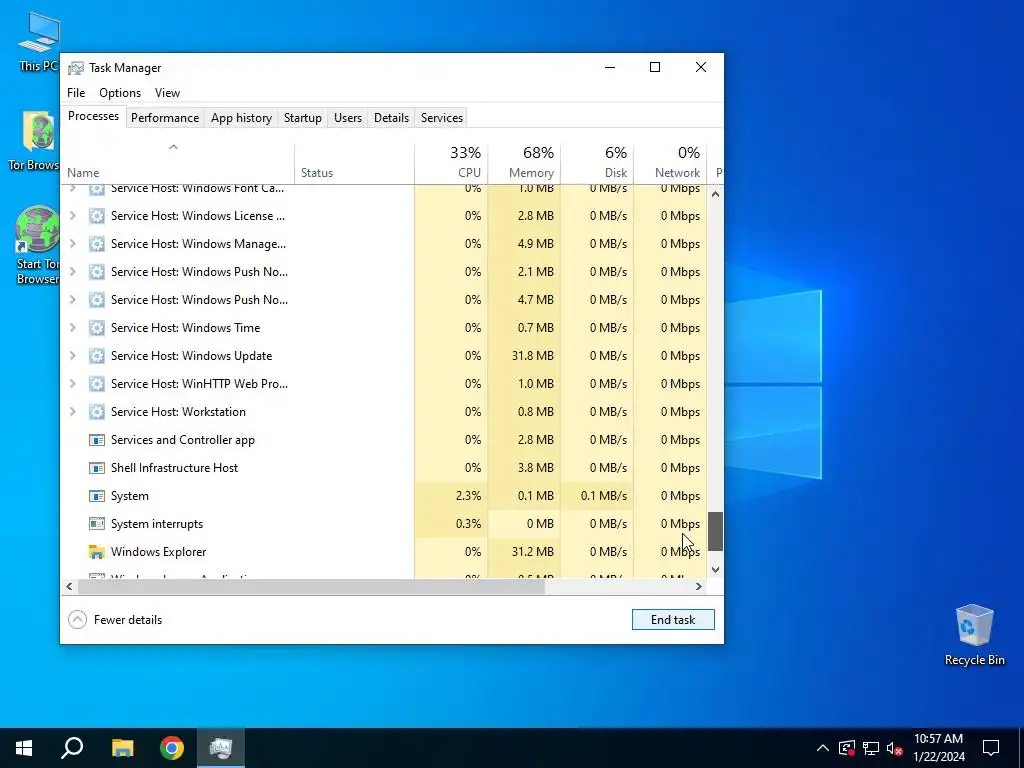Expand Service Host: Windows License row
The width and height of the screenshot is (1024, 768).
pyautogui.click(x=72, y=216)
